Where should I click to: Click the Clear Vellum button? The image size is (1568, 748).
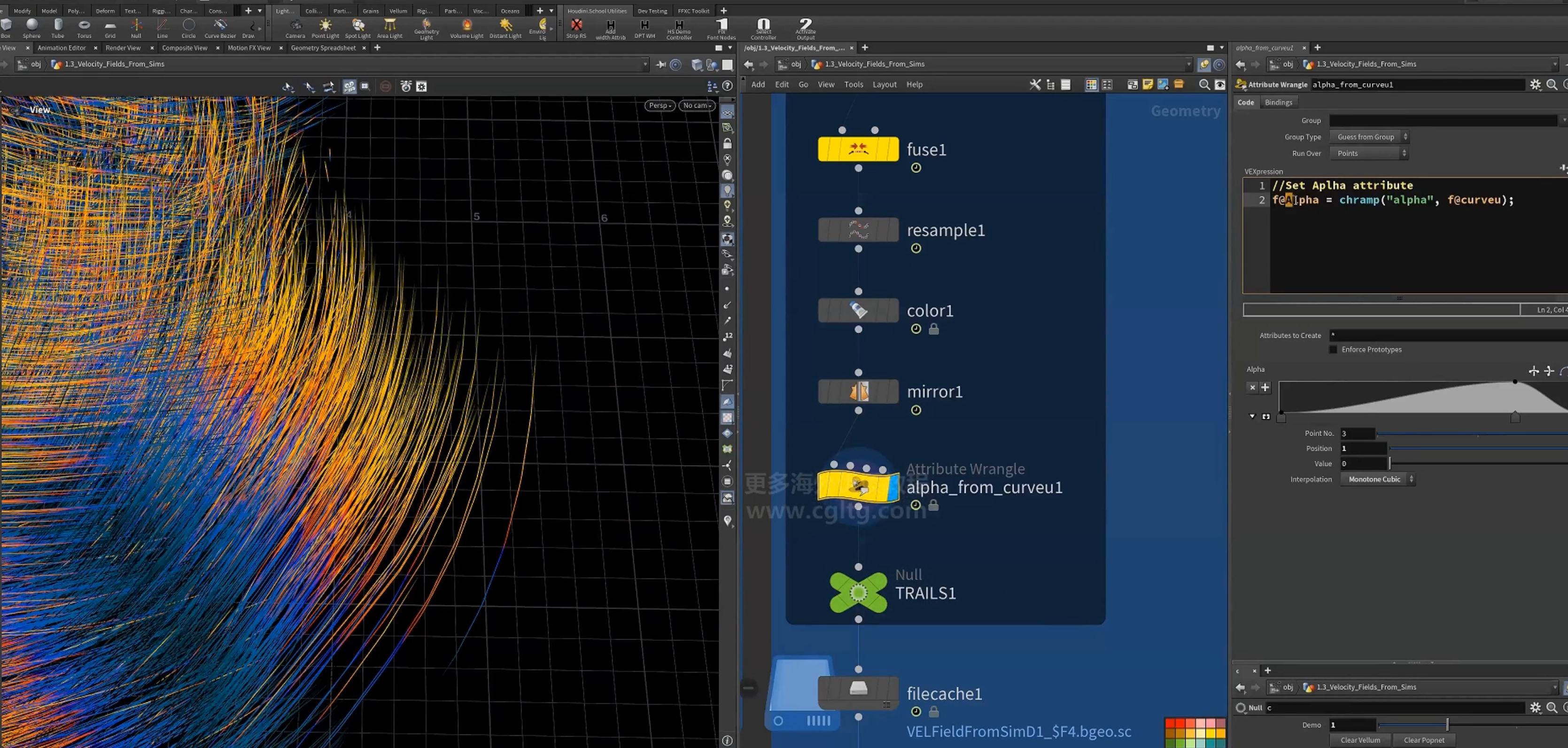pos(1360,740)
